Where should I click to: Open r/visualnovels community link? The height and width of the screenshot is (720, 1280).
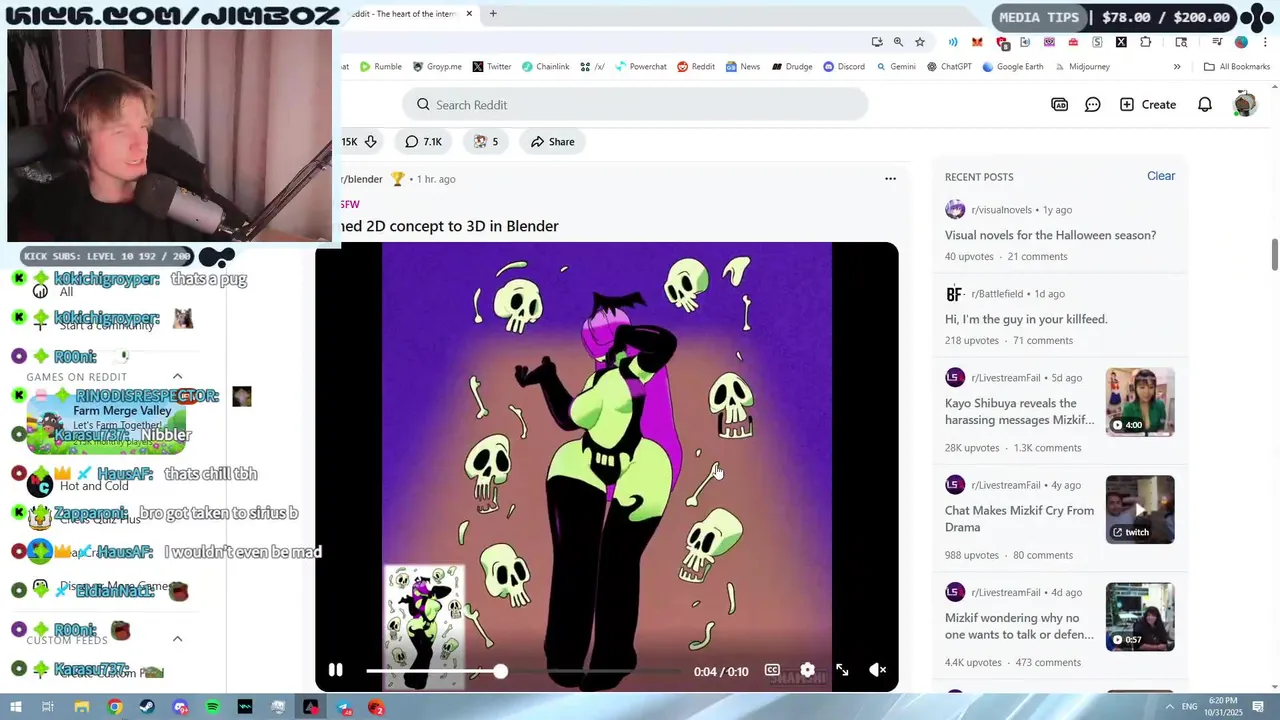click(1001, 210)
